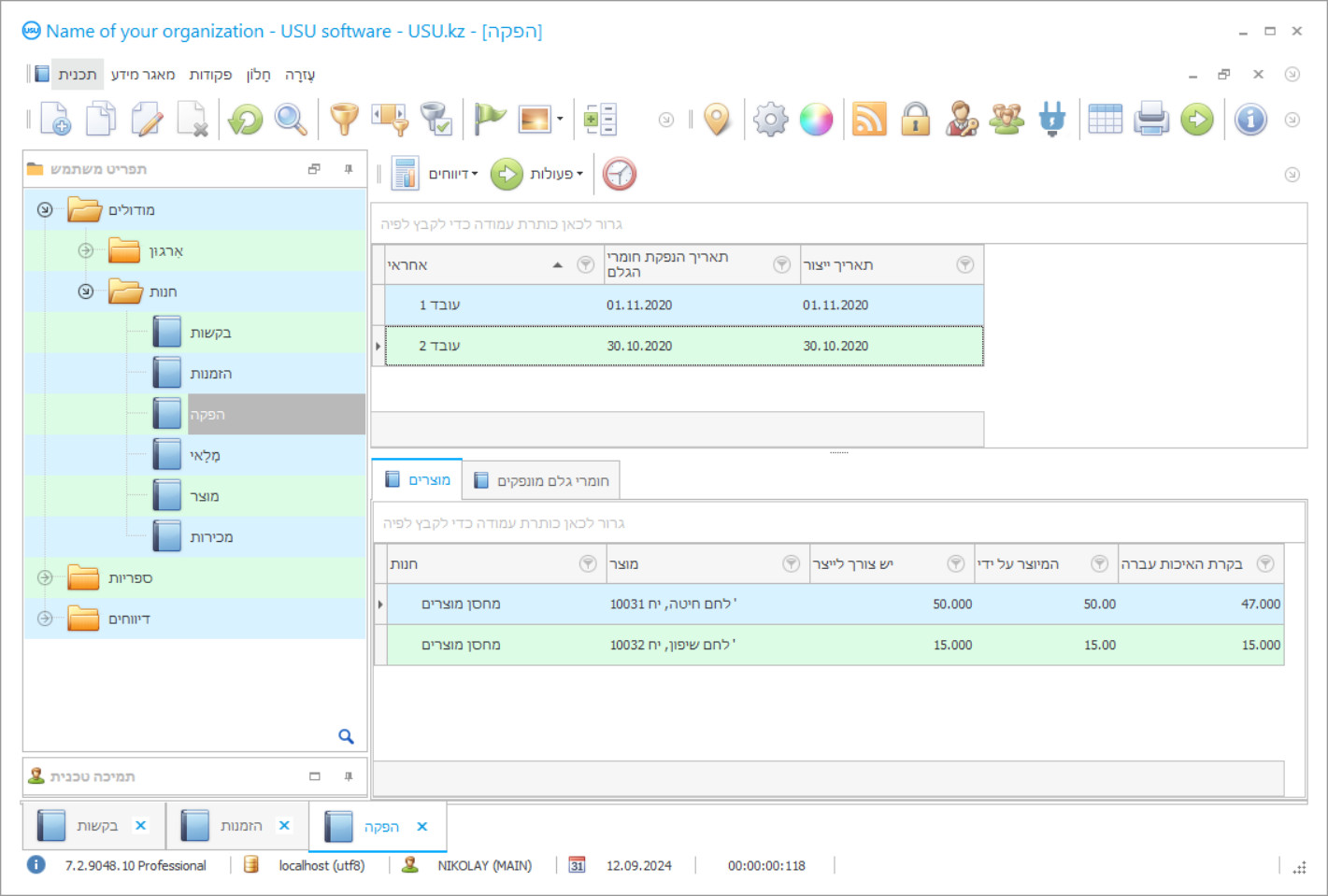Open the orange RSS feed icon

point(869,120)
